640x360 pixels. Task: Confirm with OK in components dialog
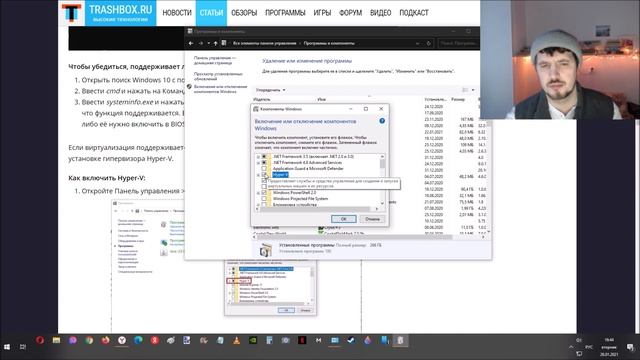(x=344, y=219)
